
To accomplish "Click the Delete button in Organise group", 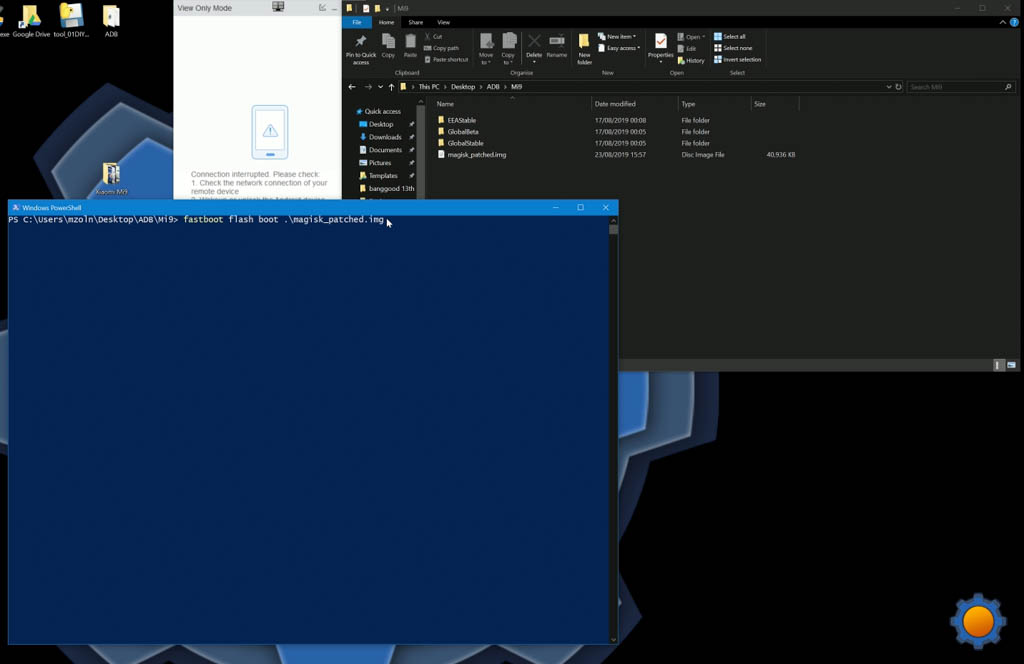I will 534,48.
